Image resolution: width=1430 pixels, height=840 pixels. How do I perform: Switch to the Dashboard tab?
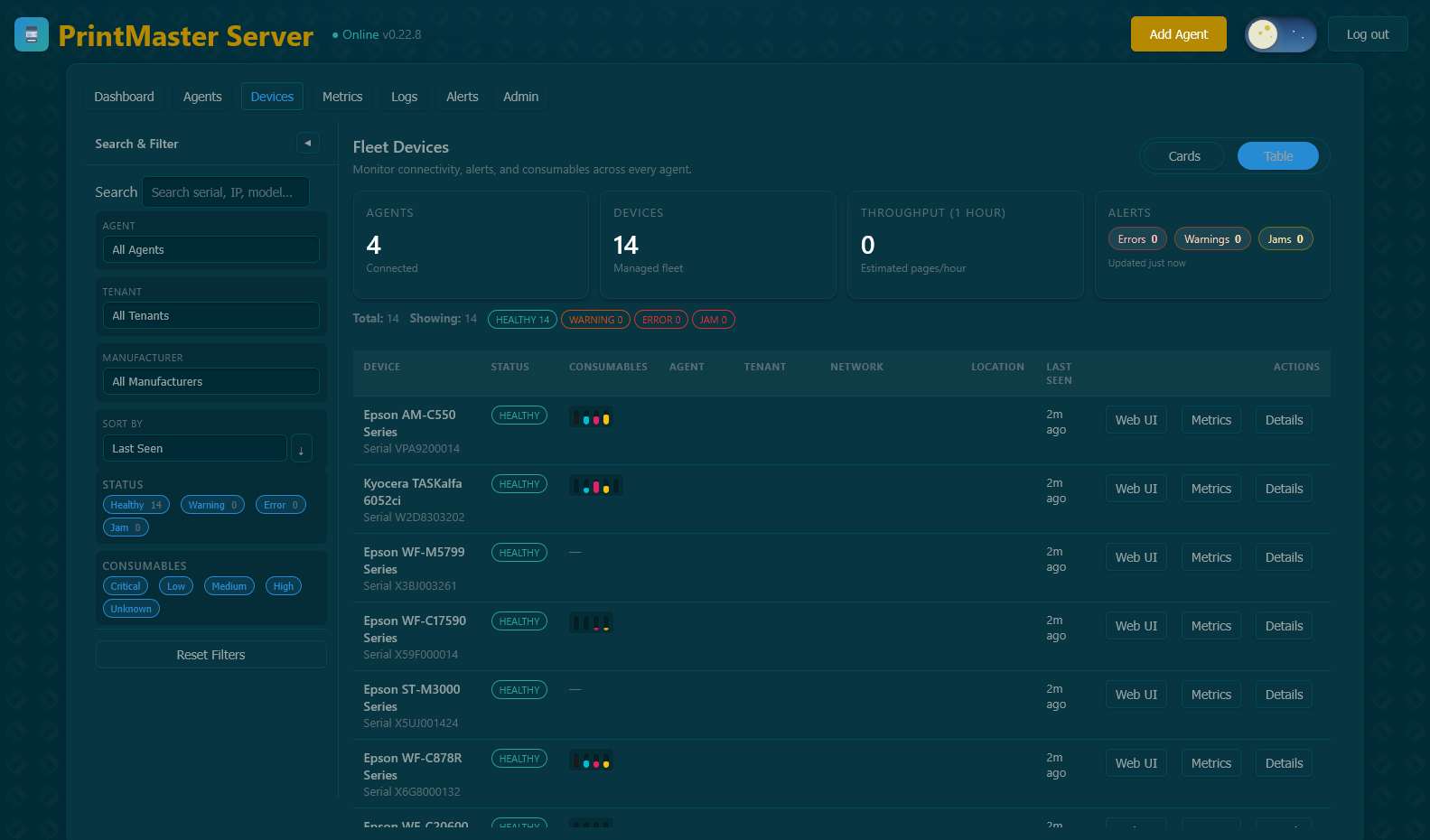point(125,97)
